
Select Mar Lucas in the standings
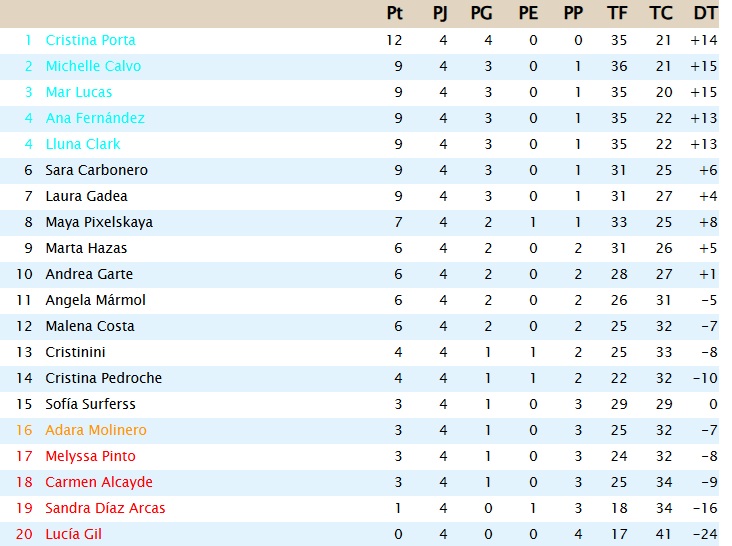[79, 92]
